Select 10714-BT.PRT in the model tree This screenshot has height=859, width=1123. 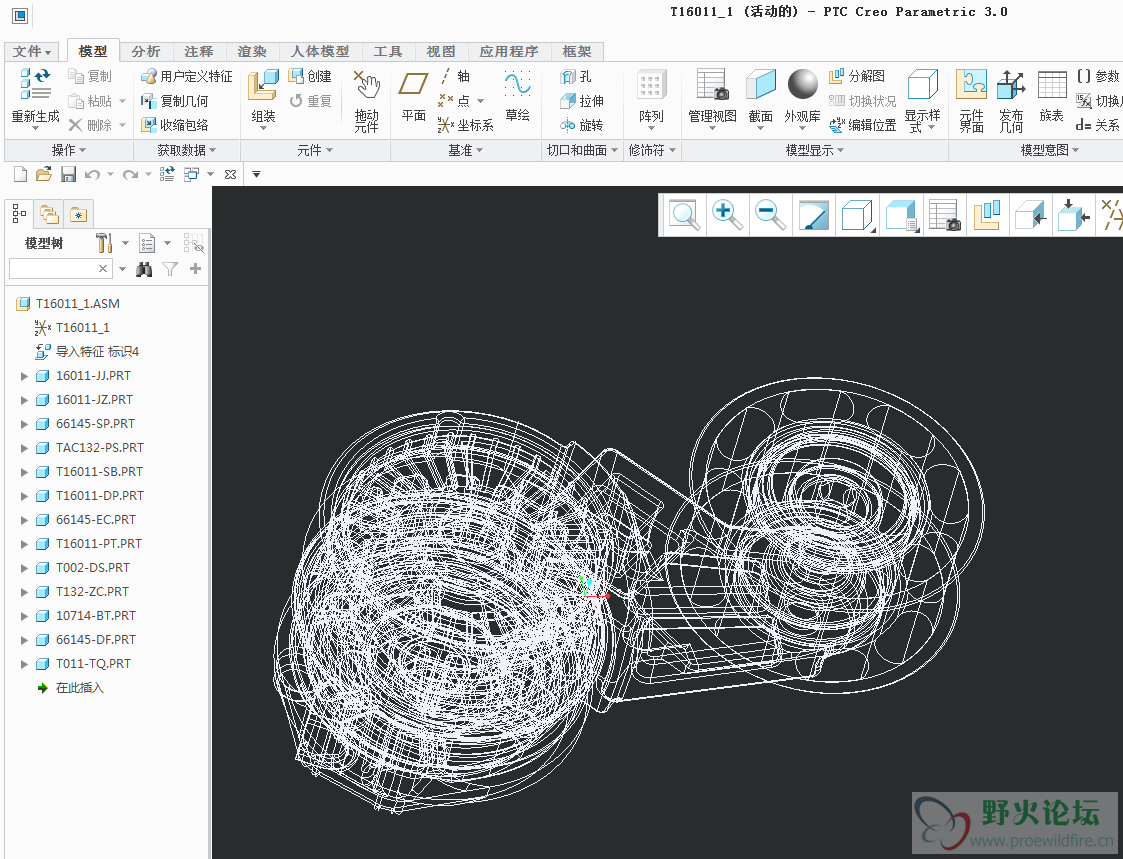coord(95,616)
